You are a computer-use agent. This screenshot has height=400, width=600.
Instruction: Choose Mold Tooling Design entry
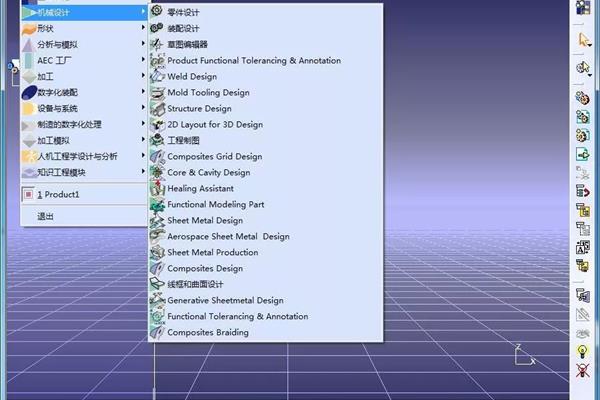point(266,93)
